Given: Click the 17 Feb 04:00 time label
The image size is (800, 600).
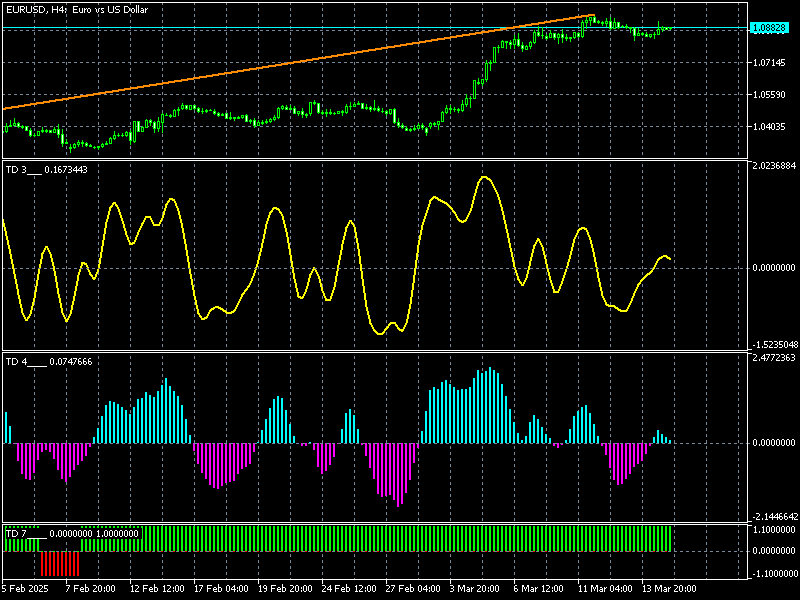Looking at the screenshot, I should 221,588.
